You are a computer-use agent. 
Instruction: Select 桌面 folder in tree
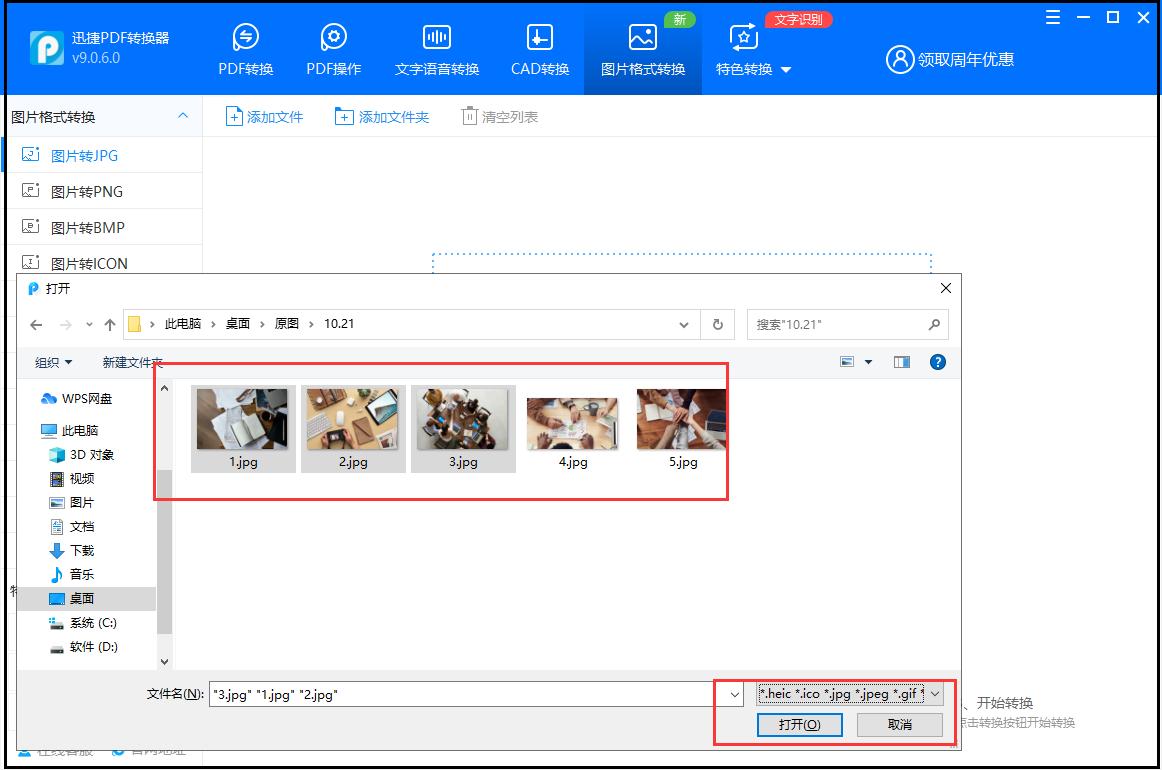[87, 598]
